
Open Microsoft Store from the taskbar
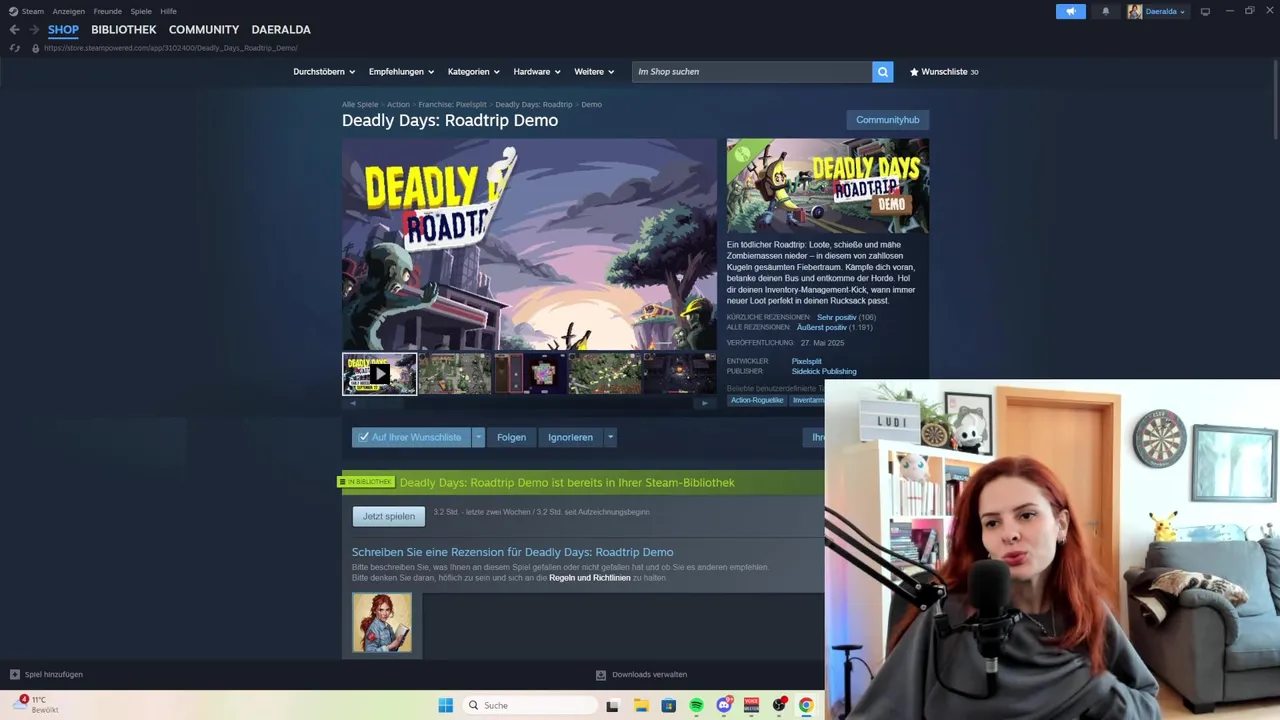pyautogui.click(x=668, y=705)
